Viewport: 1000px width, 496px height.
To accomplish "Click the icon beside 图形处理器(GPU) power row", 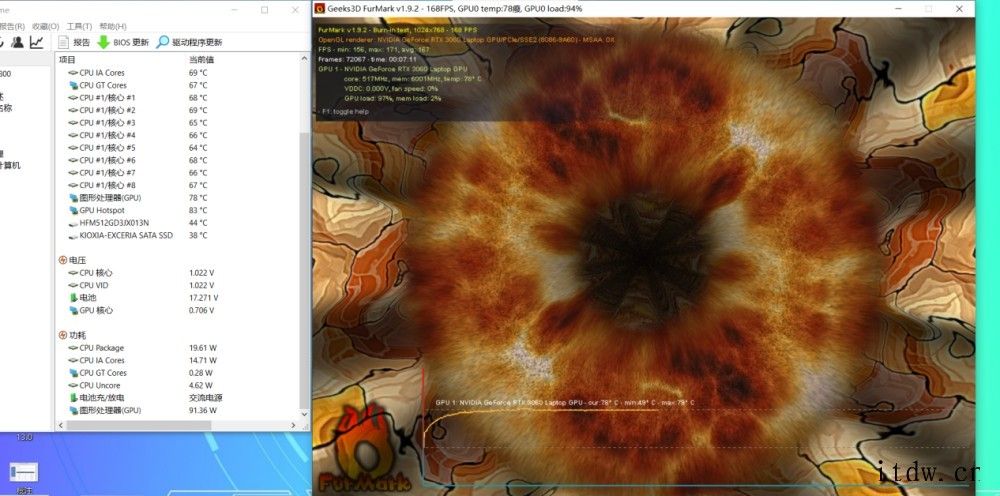I will click(73, 411).
